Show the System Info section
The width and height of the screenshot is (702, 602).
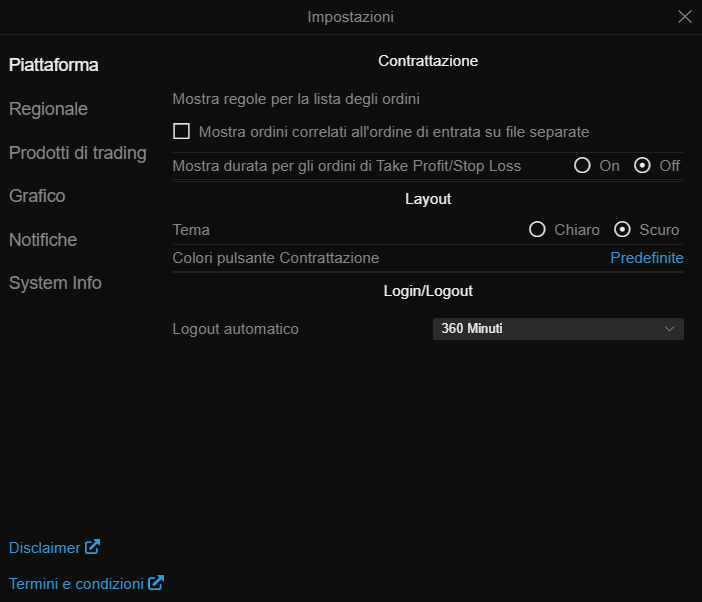[x=55, y=283]
